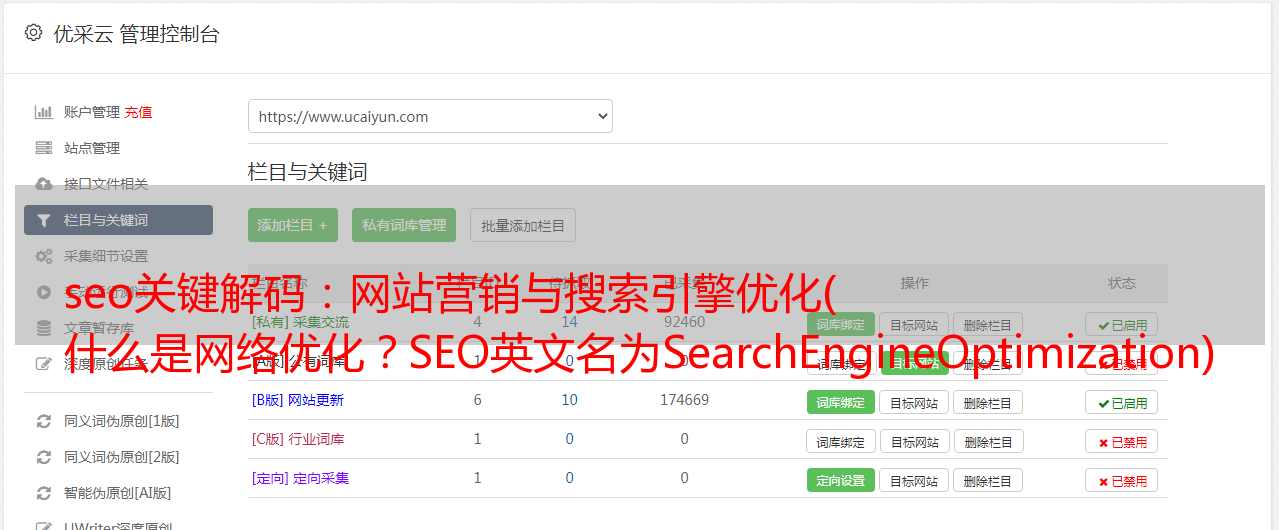The height and width of the screenshot is (530, 1279).
Task: Click green 词库绑定 in the 网站更新 row
Action: (x=841, y=402)
